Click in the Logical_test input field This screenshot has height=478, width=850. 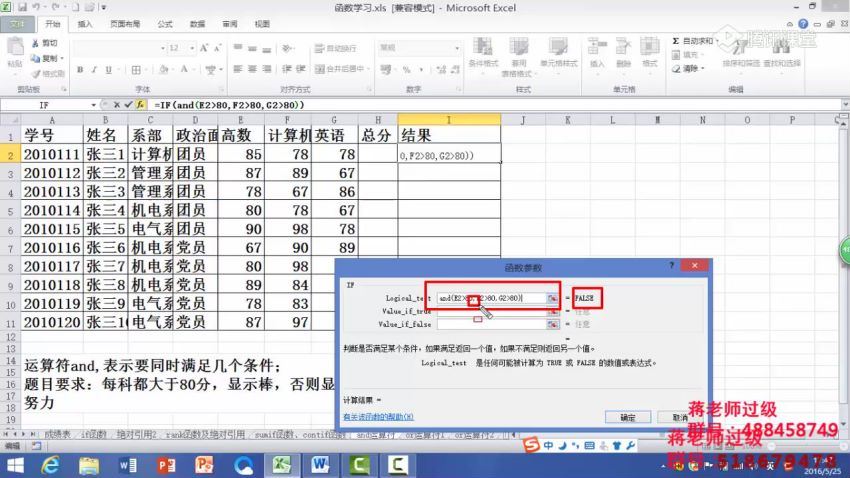pyautogui.click(x=491, y=298)
